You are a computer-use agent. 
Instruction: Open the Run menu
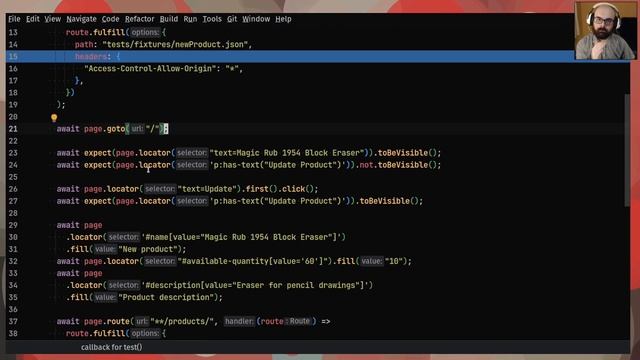(x=190, y=19)
